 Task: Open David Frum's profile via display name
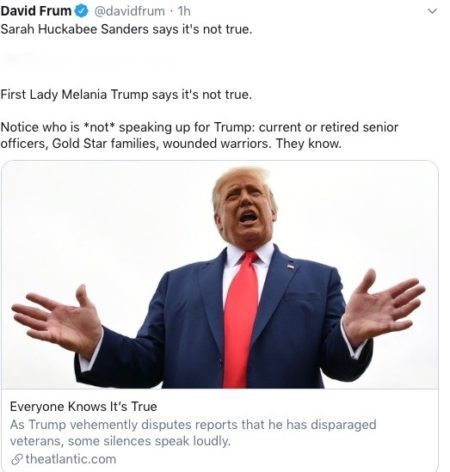[36, 11]
